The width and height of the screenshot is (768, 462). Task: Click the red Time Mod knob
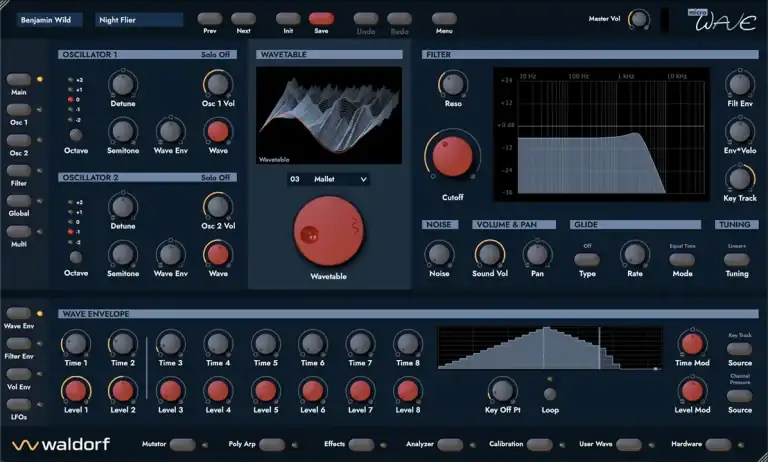click(x=692, y=344)
